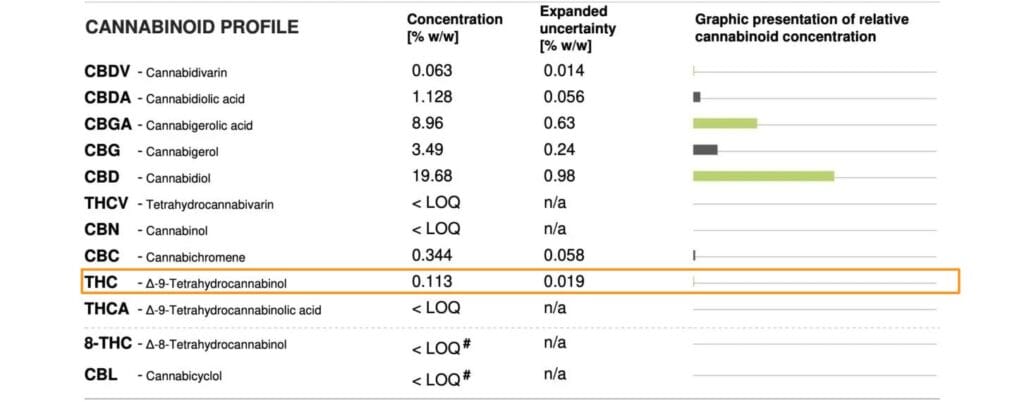Click the CBC uncertainty value 0.058
The width and height of the screenshot is (1024, 402).
(564, 255)
